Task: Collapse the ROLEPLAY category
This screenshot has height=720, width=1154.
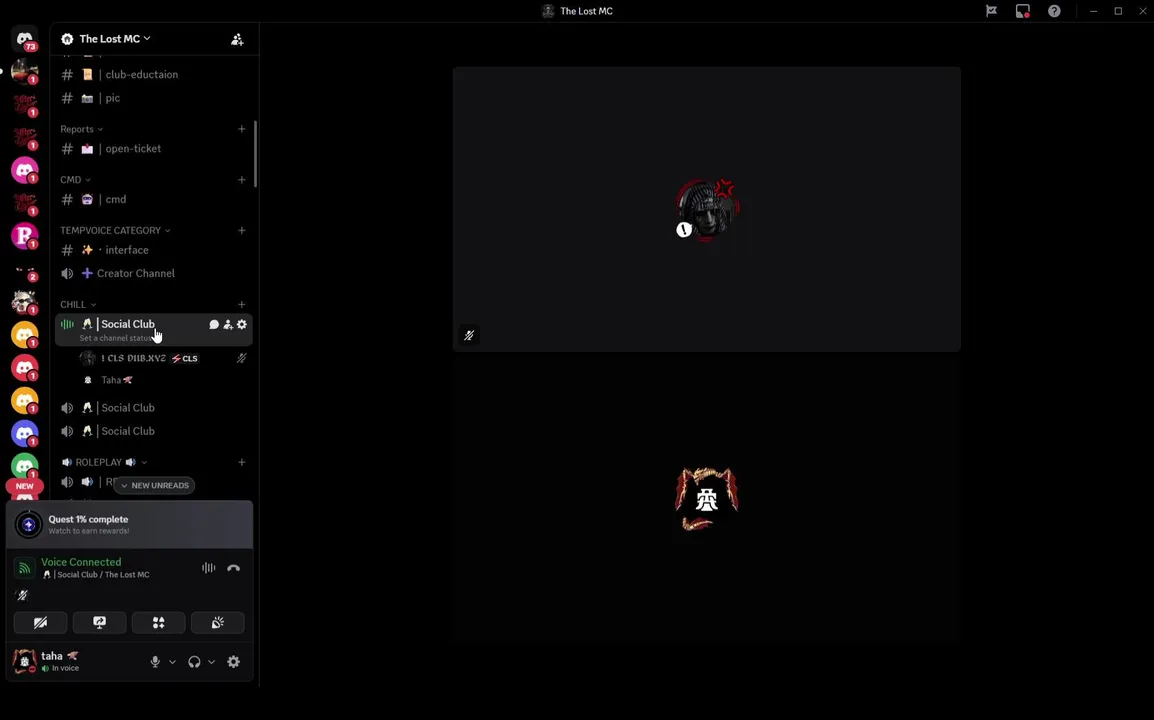Action: pyautogui.click(x=105, y=462)
